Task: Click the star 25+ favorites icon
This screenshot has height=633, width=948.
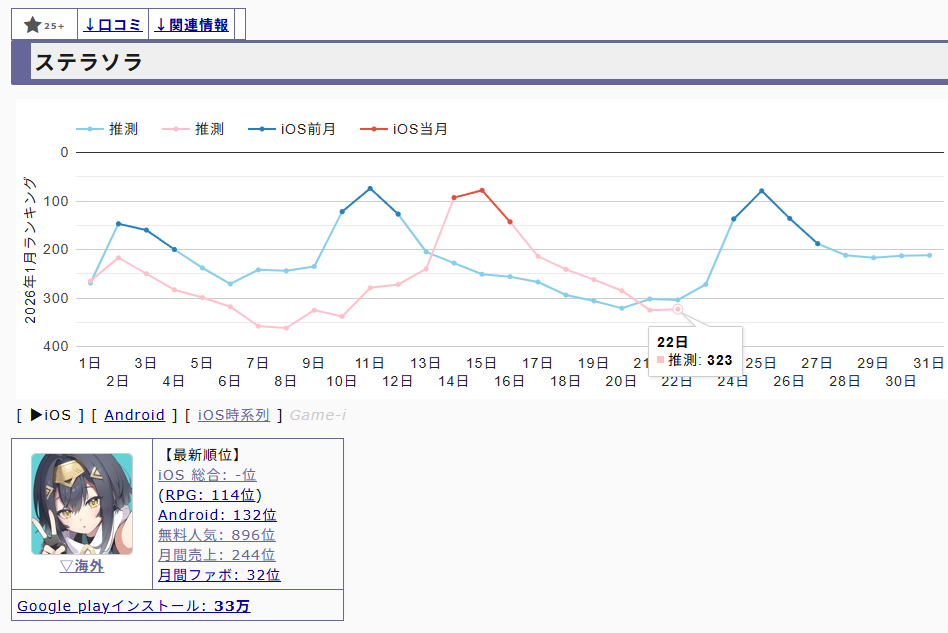Action: [44, 25]
